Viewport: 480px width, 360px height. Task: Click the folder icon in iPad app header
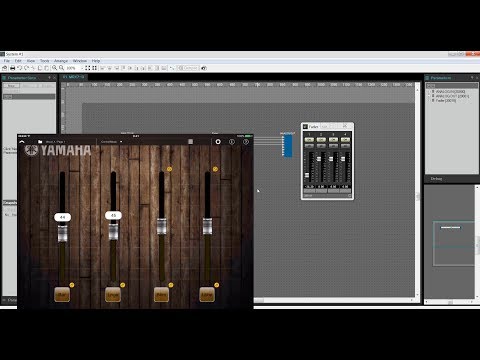tap(40, 142)
